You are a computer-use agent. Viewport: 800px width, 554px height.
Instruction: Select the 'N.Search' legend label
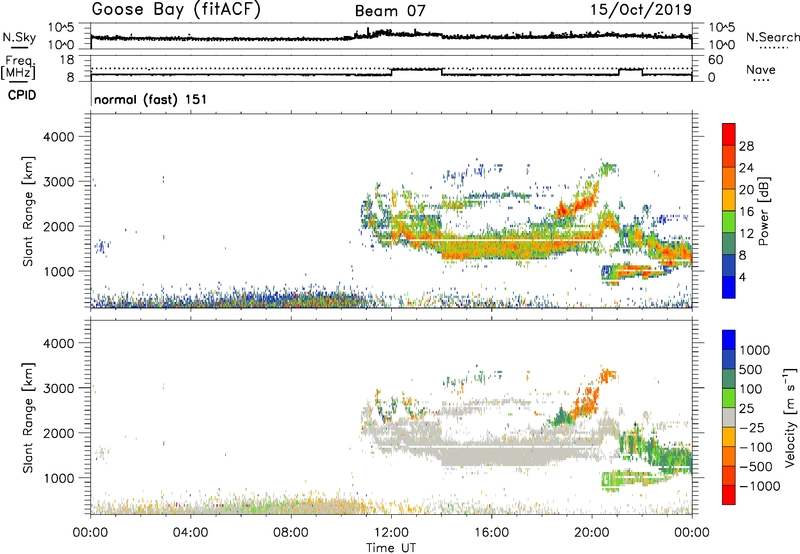[x=773, y=37]
